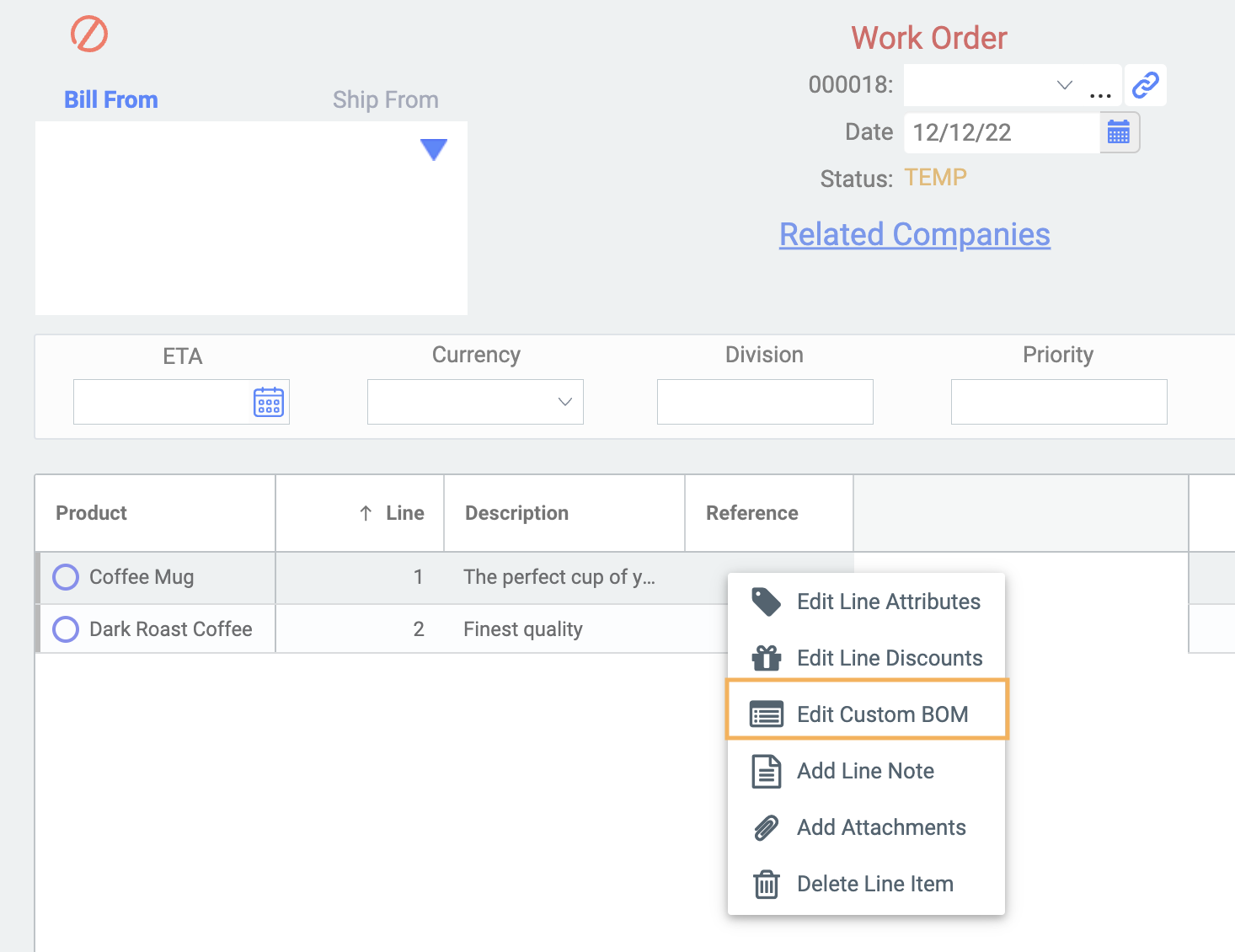This screenshot has width=1235, height=952.
Task: Switch to the Ship From tab
Action: pyautogui.click(x=386, y=99)
